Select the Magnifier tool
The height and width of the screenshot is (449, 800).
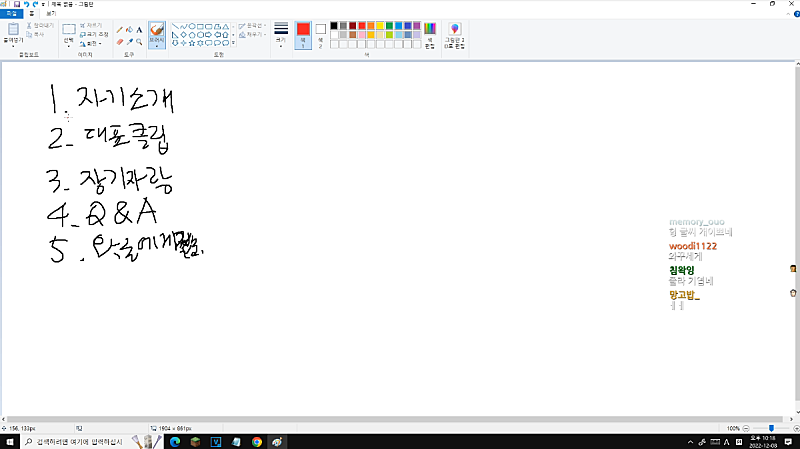[x=139, y=42]
